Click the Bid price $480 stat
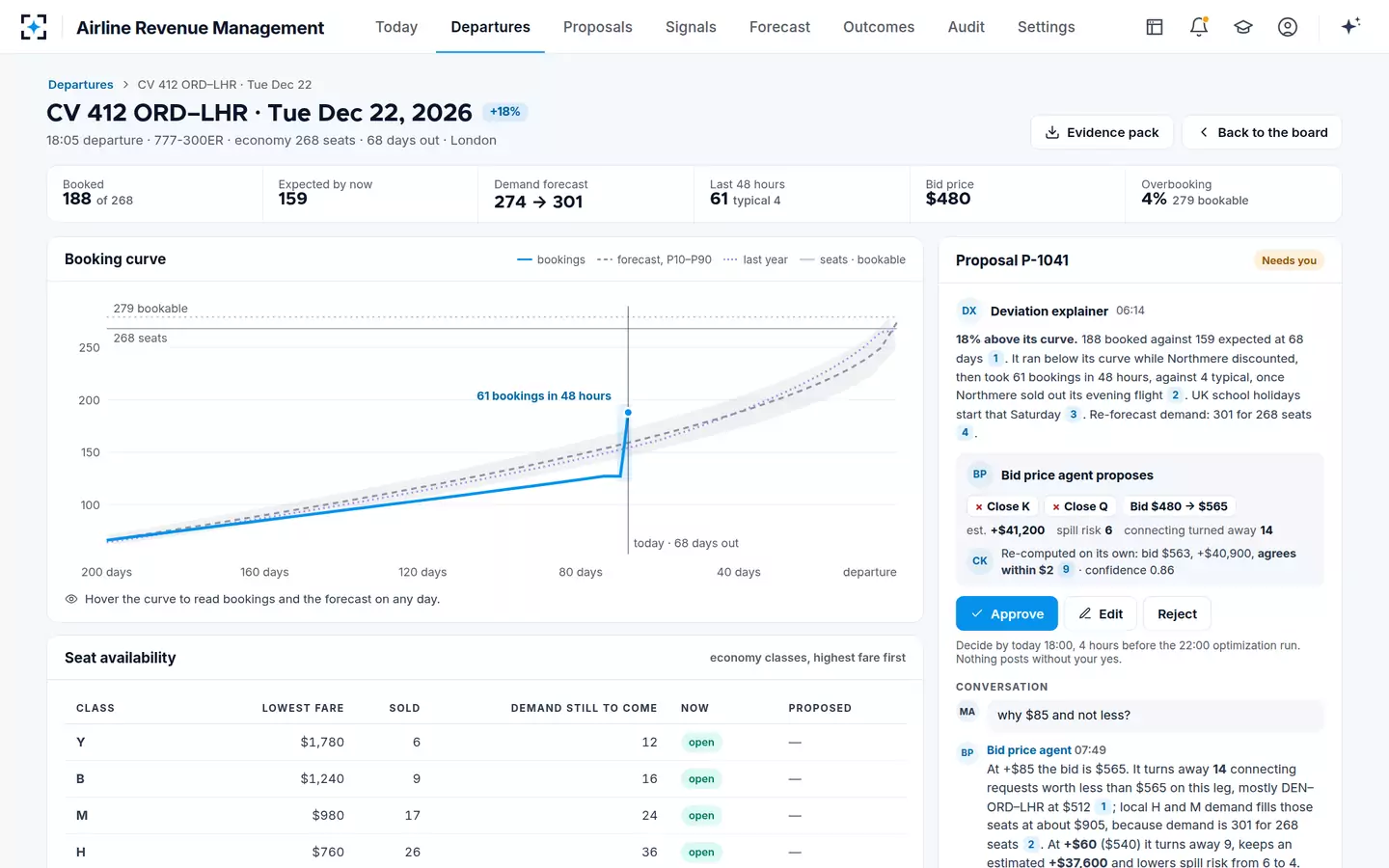 (1018, 194)
